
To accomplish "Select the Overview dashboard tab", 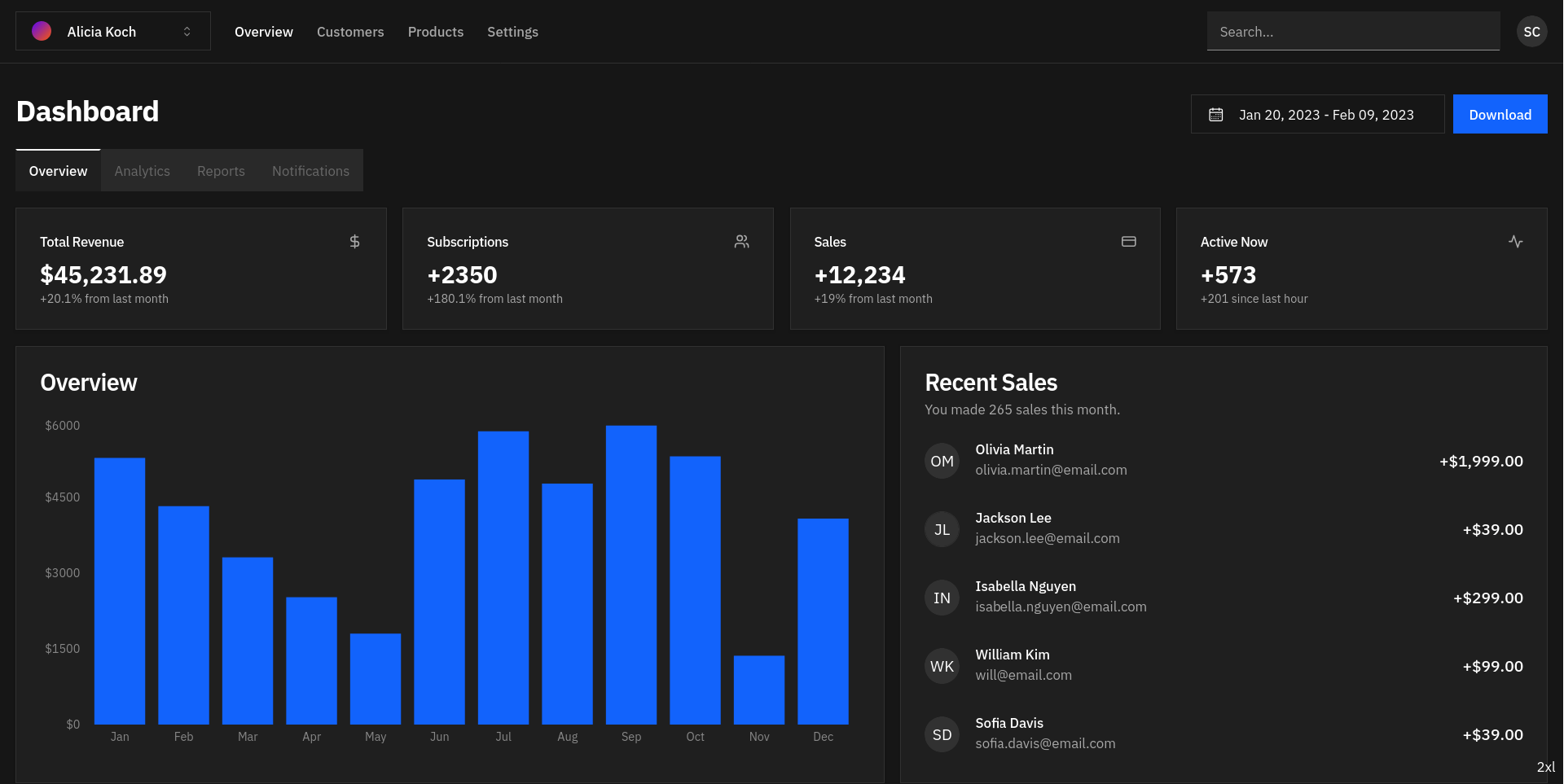I will 58,171.
